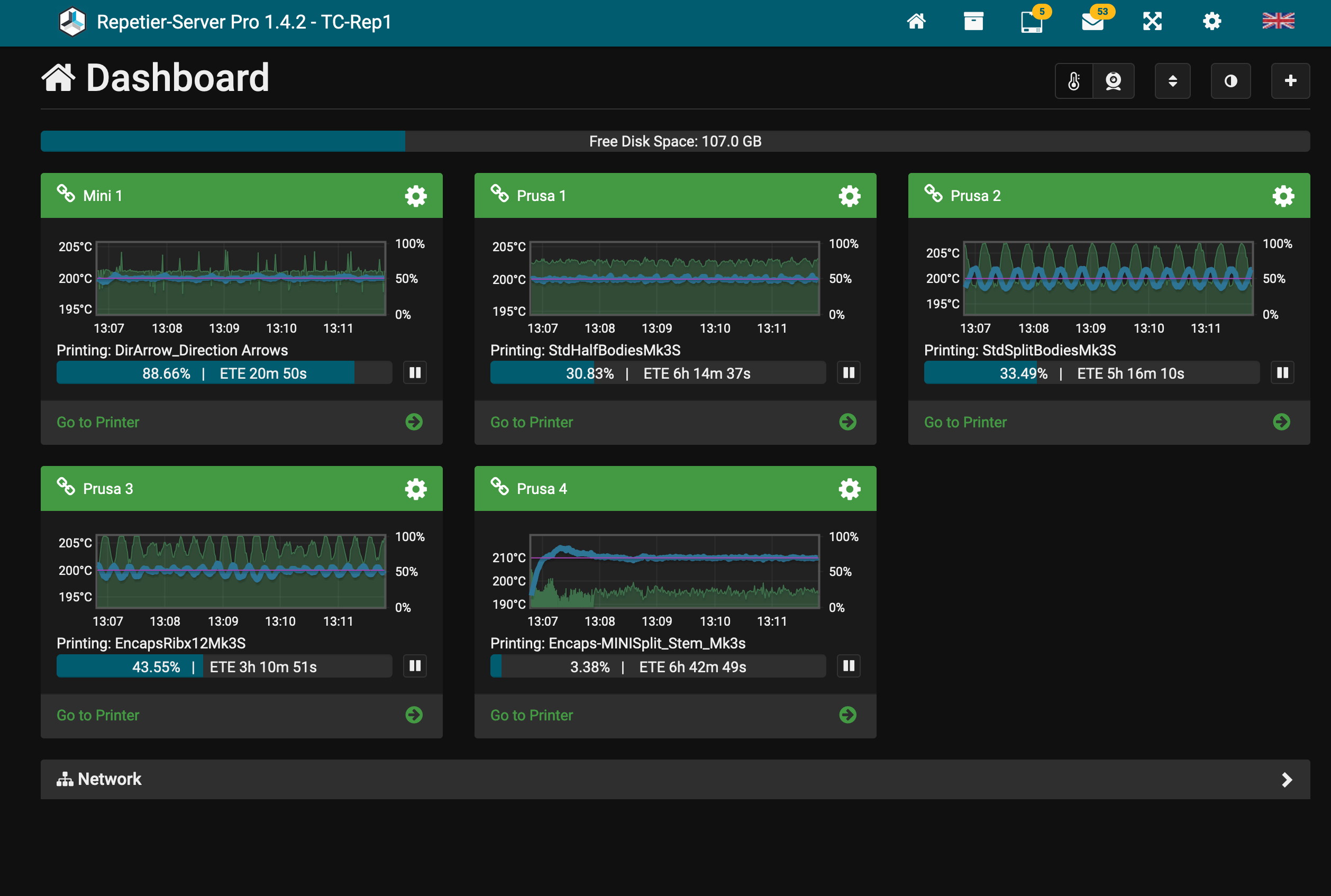Click Mini 1 print progress bar
The image size is (1331, 896).
click(224, 373)
